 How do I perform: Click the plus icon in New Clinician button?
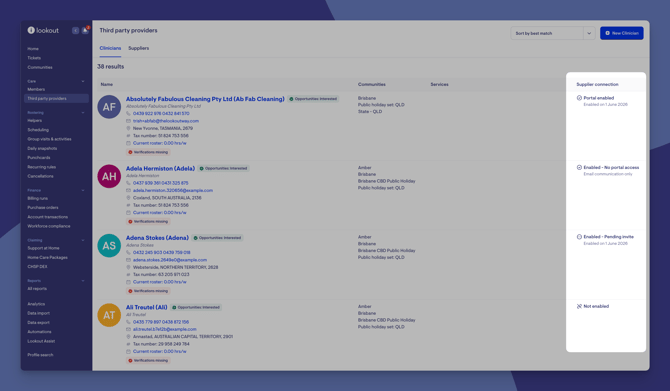click(x=608, y=33)
